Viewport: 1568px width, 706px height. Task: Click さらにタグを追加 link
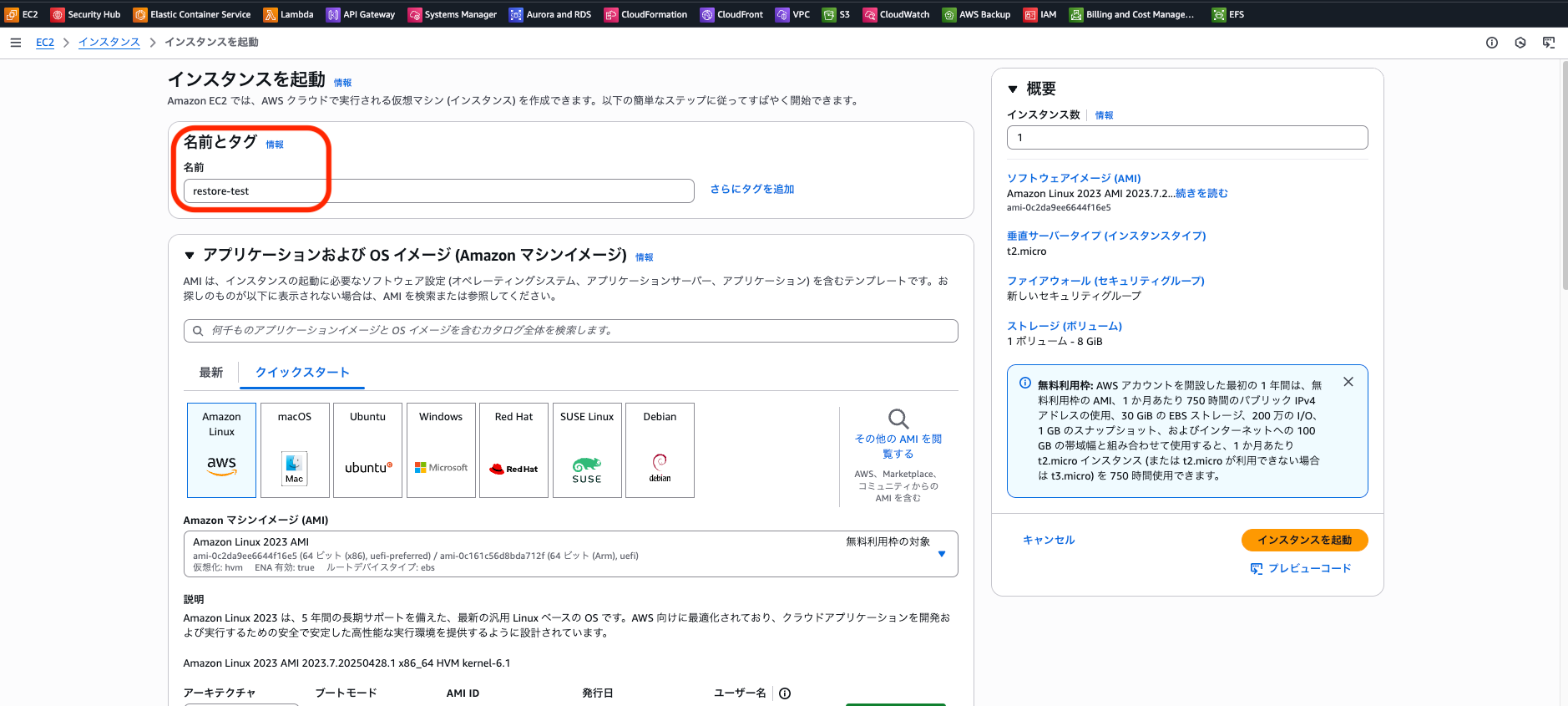(752, 190)
